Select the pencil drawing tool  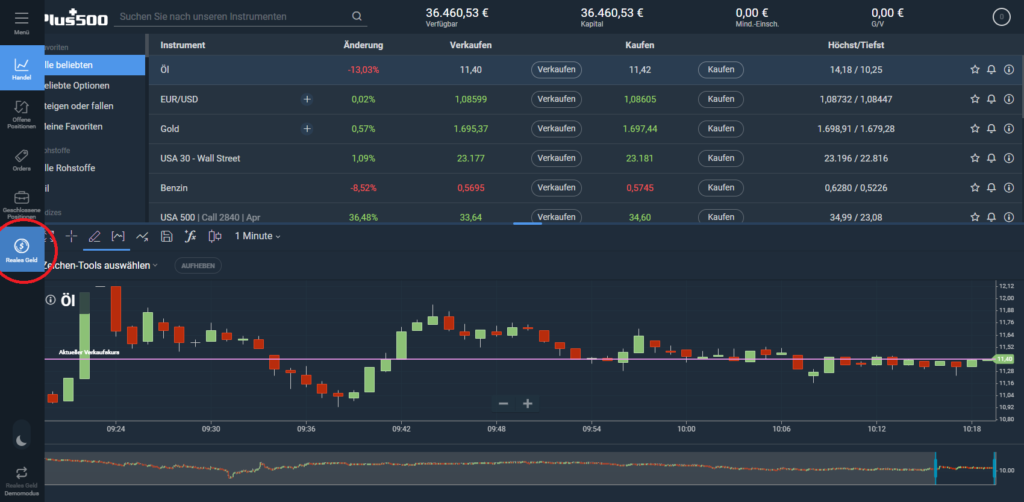(94, 236)
